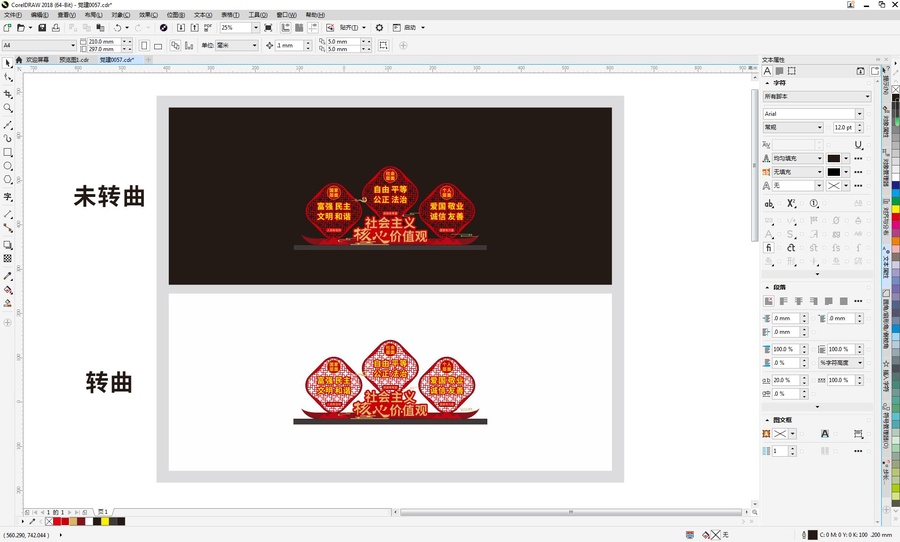Image resolution: width=900 pixels, height=542 pixels.
Task: Click the Print icon in the standard toolbar
Action: [56, 28]
